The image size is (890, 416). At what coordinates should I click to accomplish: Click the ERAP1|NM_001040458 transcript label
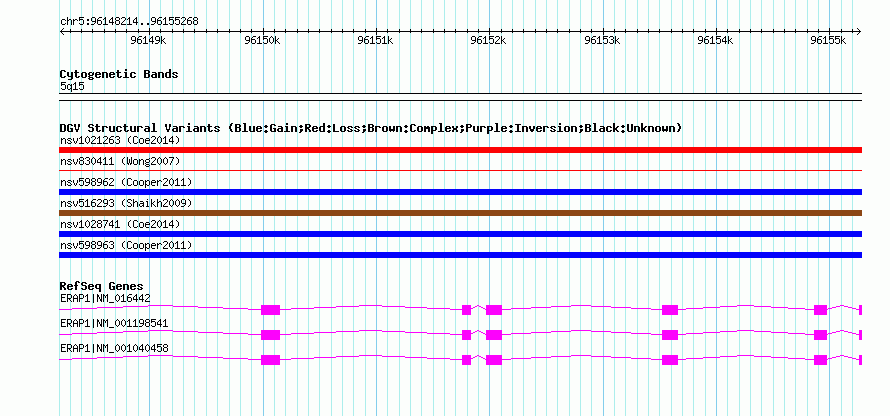pyautogui.click(x=114, y=348)
